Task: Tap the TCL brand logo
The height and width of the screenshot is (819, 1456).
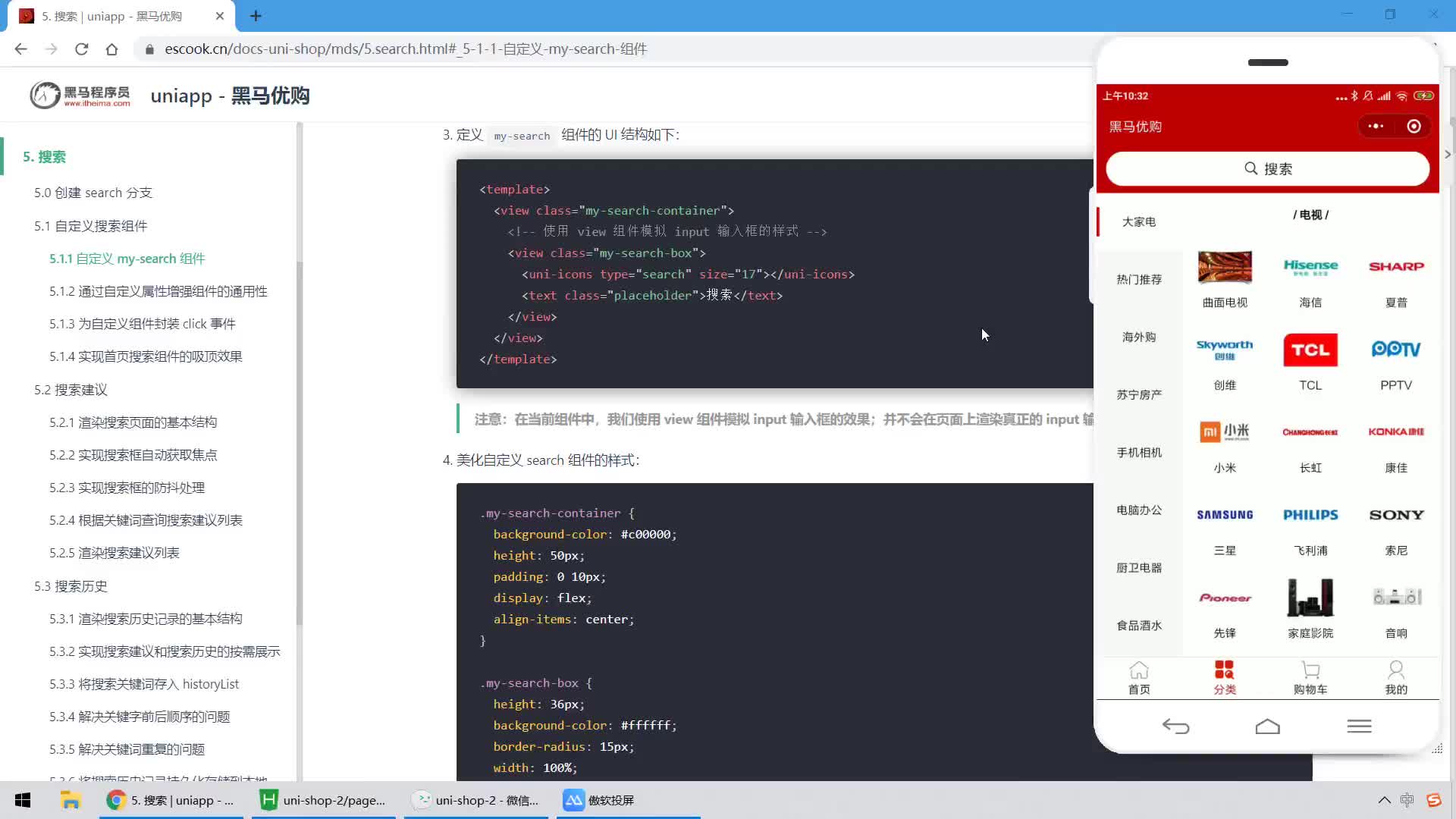Action: [1310, 350]
